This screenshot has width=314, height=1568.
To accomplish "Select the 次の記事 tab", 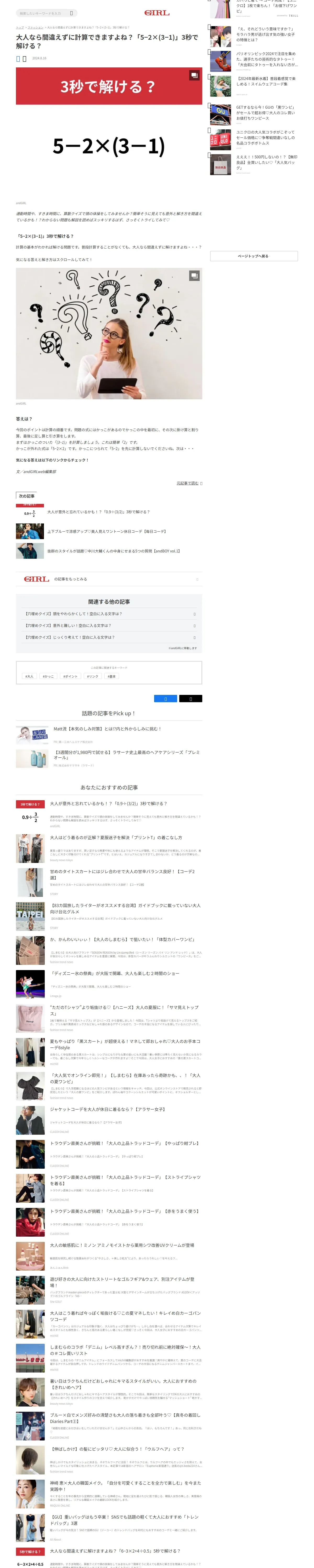I will 26,495.
